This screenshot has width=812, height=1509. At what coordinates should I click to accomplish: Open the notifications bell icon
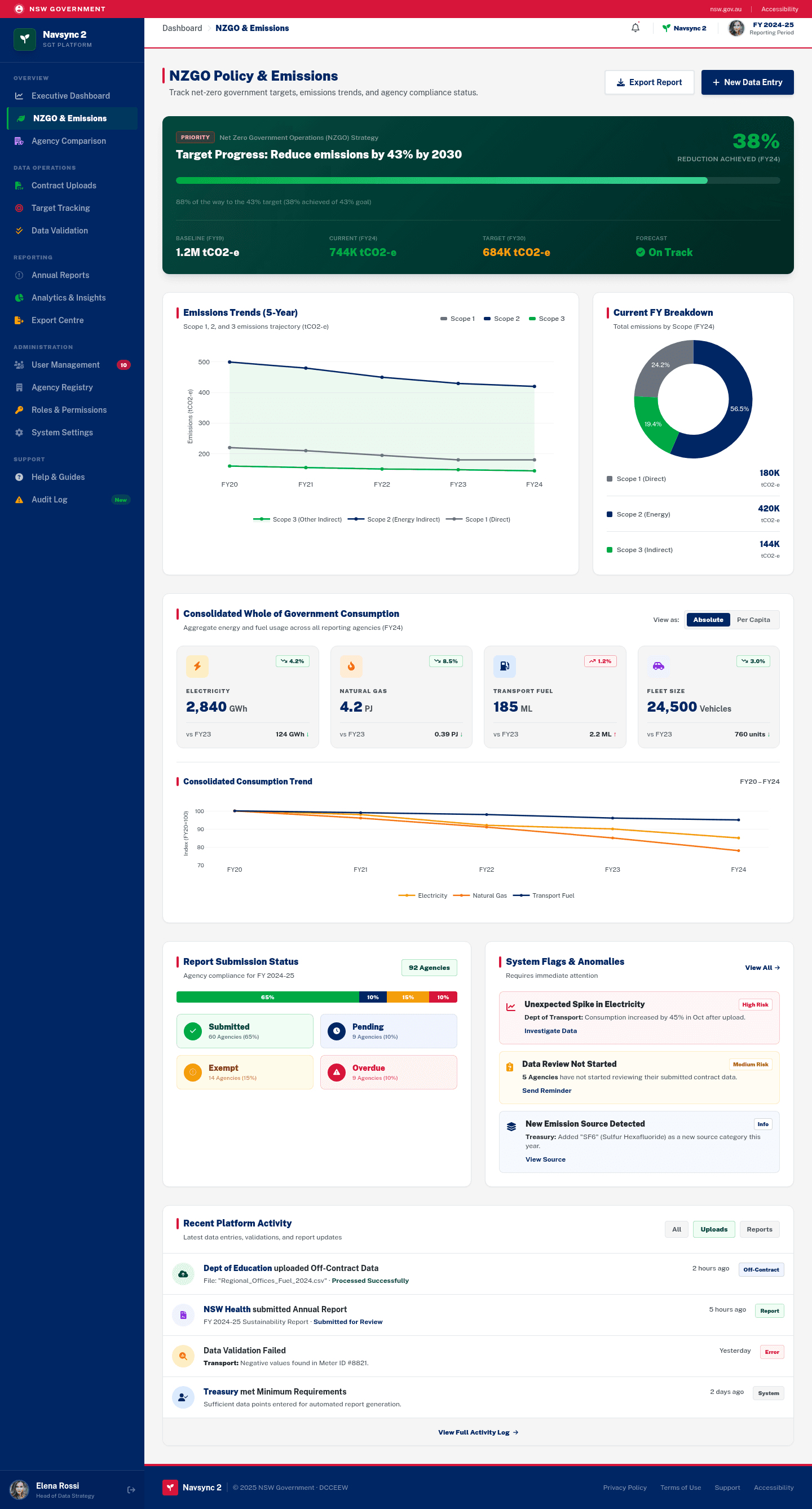[x=635, y=28]
